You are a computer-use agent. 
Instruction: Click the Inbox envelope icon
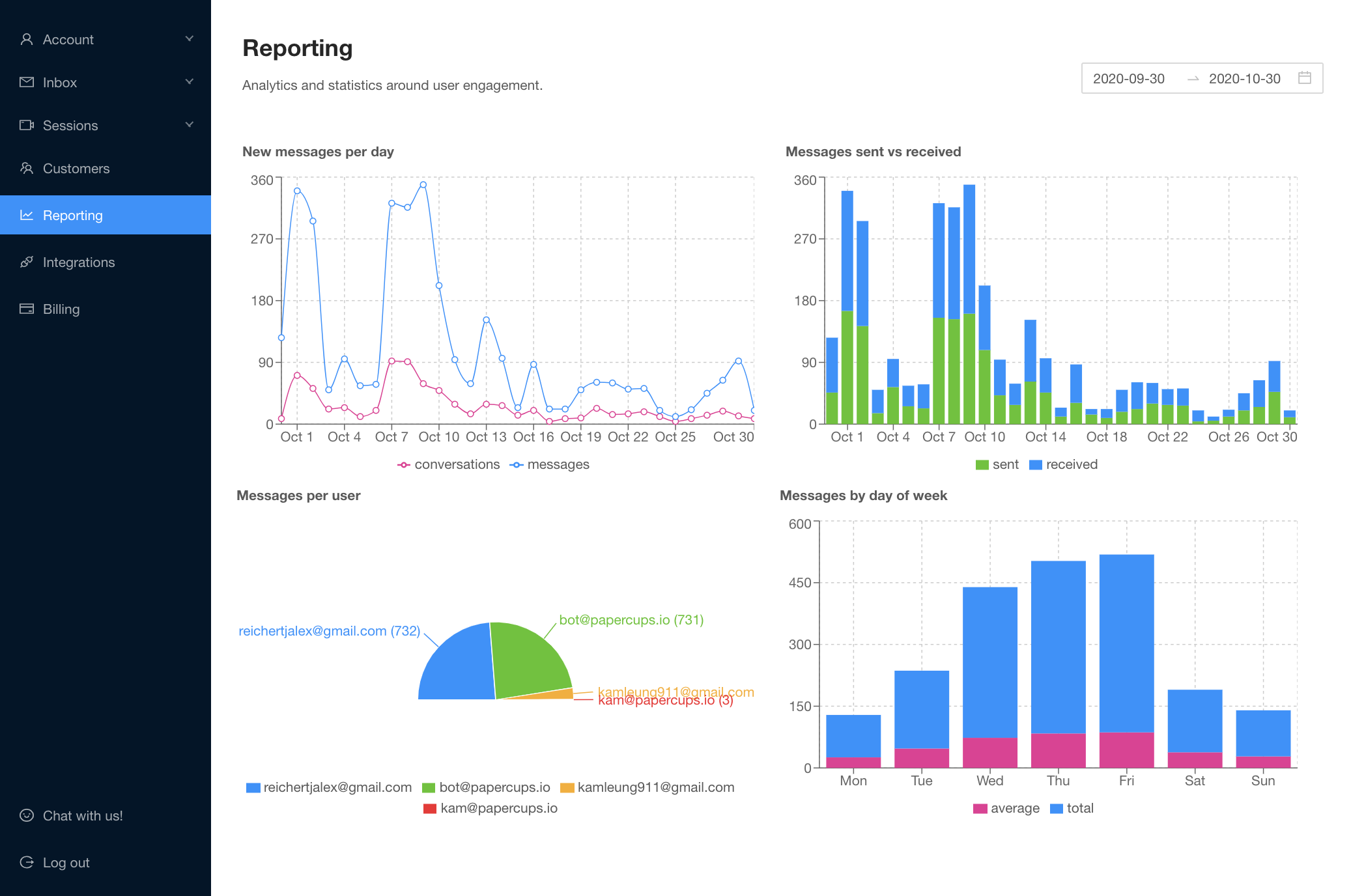click(27, 83)
